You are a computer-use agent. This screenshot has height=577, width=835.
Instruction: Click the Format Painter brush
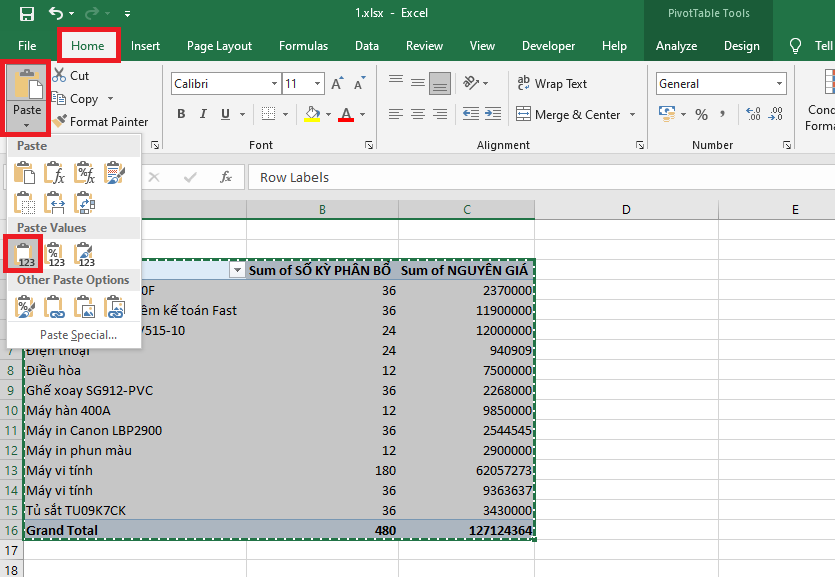[61, 121]
